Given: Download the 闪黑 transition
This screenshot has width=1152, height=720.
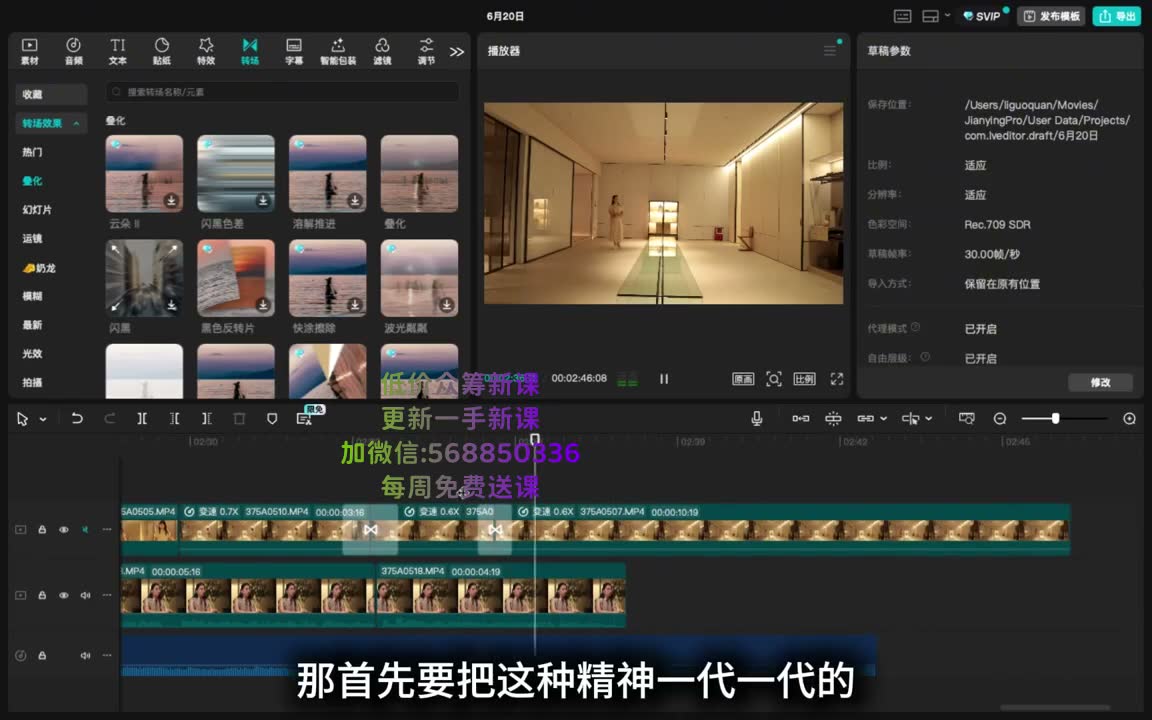Looking at the screenshot, I should [171, 305].
